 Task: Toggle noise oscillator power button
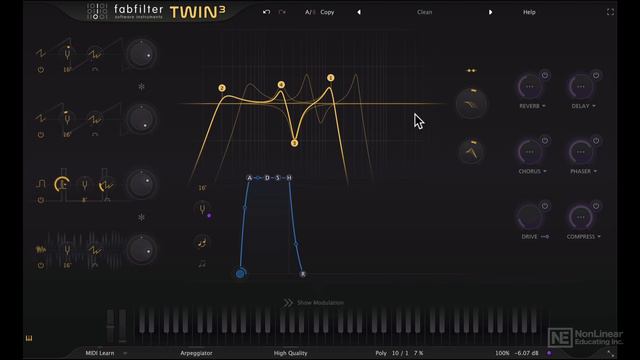coord(41,265)
